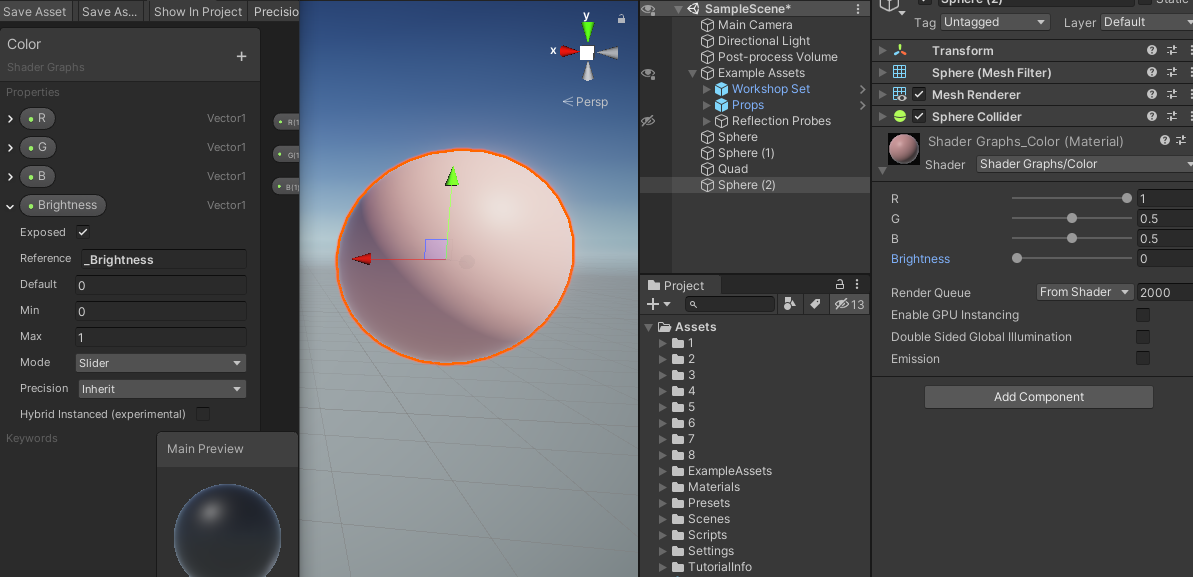Image resolution: width=1193 pixels, height=577 pixels.
Task: Open presets for Sphere (Mesh Filter)
Action: point(1170,72)
